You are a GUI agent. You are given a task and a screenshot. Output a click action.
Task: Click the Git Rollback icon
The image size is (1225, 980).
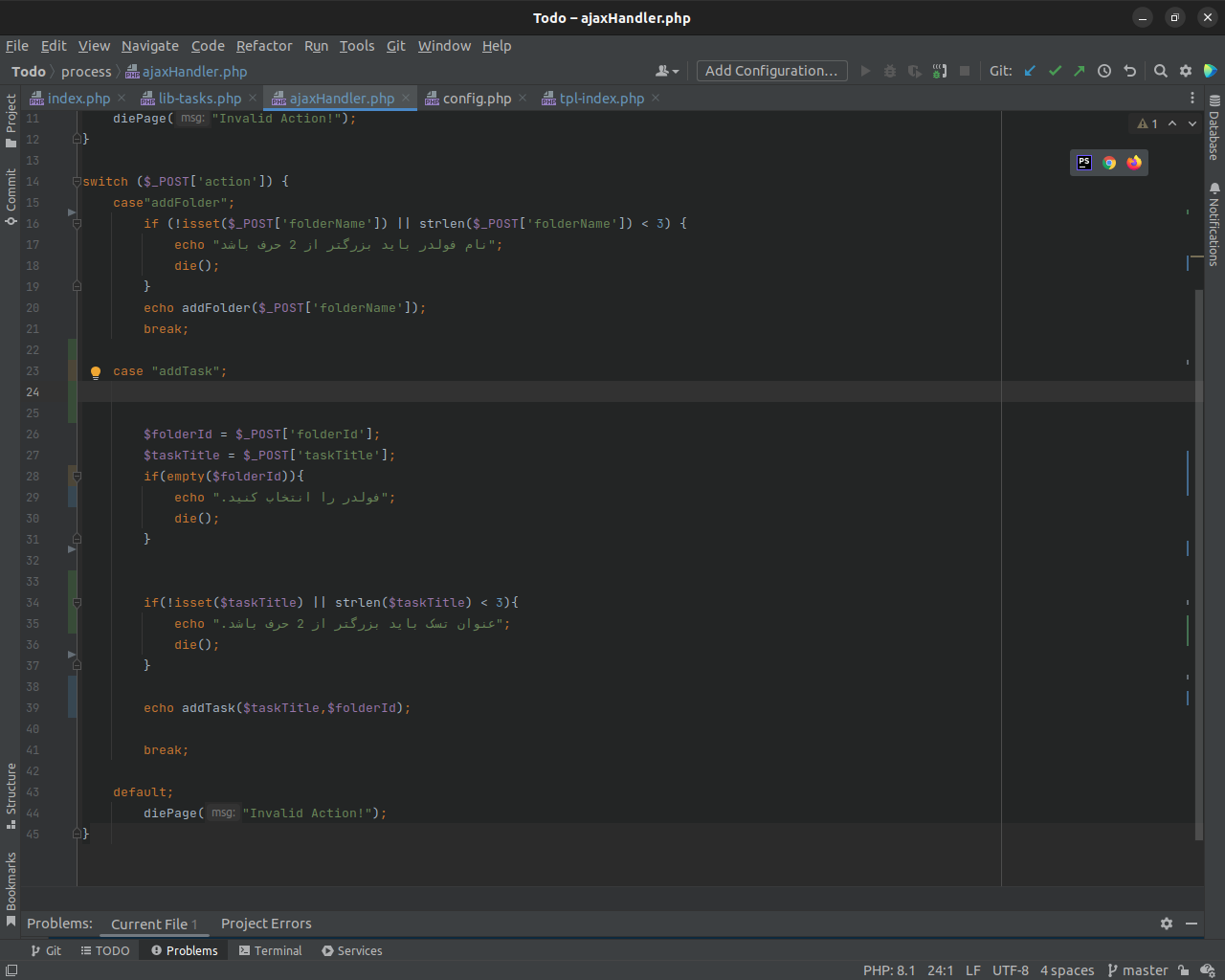click(1129, 71)
